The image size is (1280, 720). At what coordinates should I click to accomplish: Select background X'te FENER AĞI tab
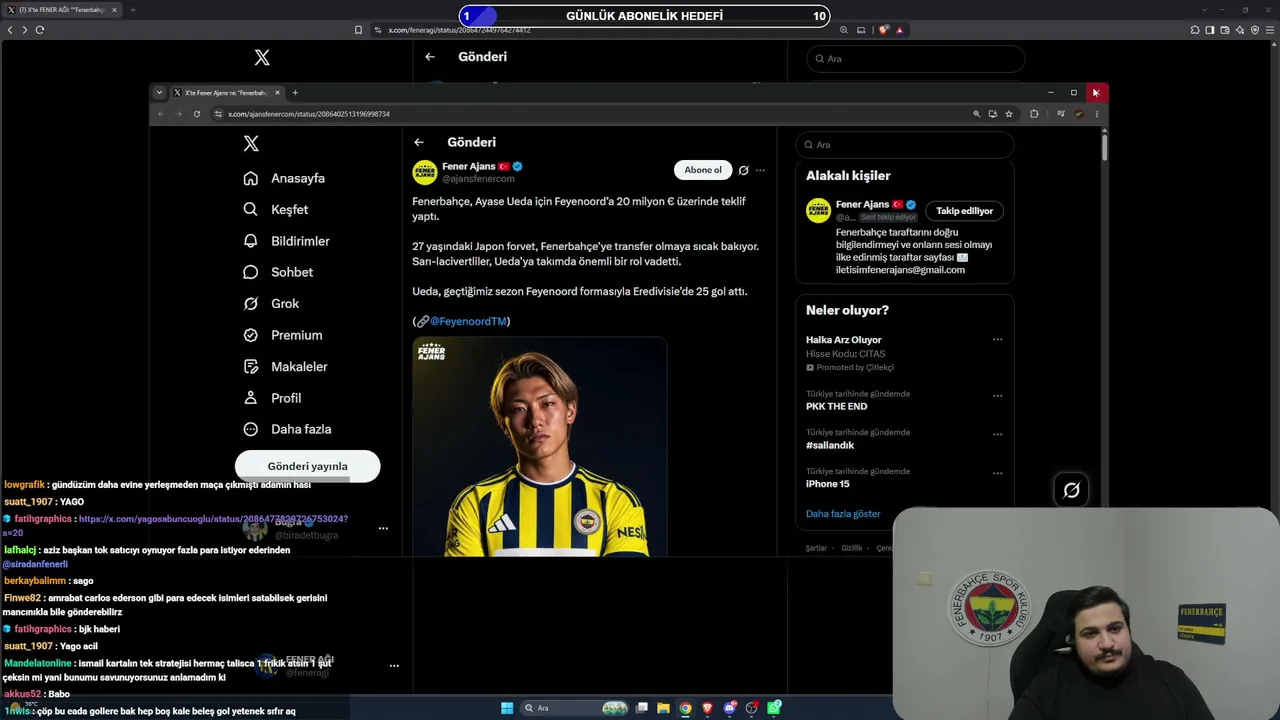(63, 10)
